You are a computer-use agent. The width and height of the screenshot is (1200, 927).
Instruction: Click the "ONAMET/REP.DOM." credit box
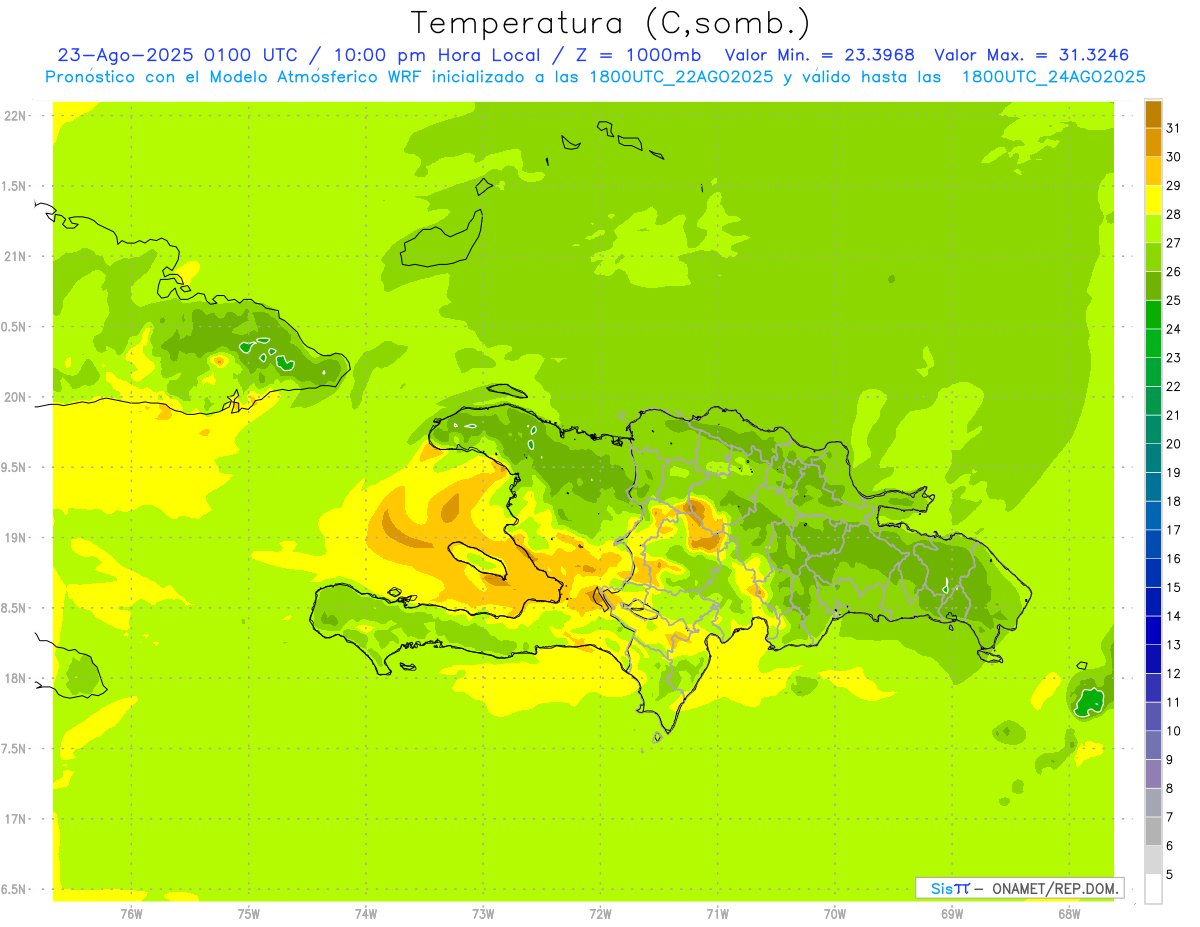1019,888
